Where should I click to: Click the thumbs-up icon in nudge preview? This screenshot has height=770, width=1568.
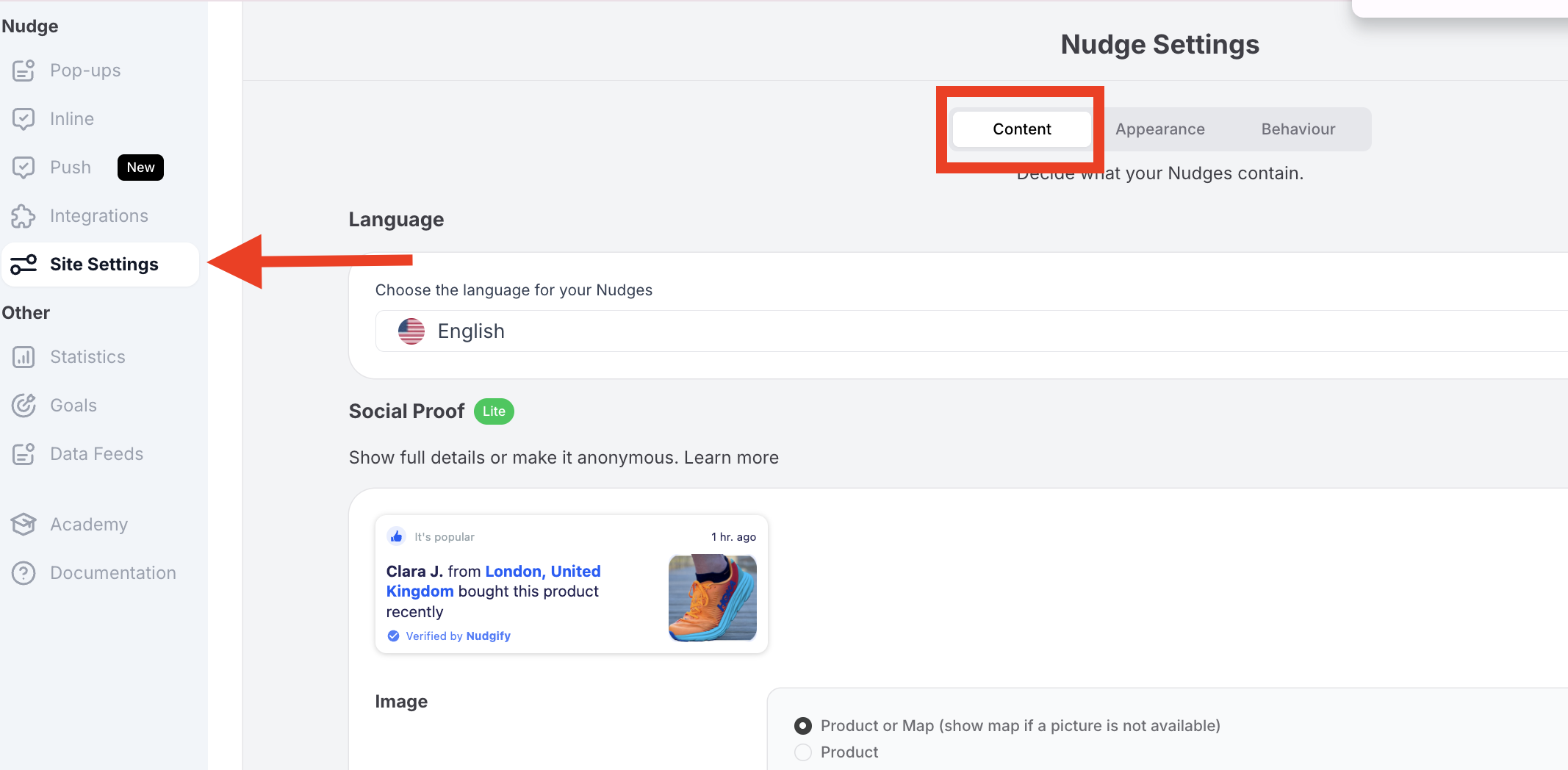point(397,536)
